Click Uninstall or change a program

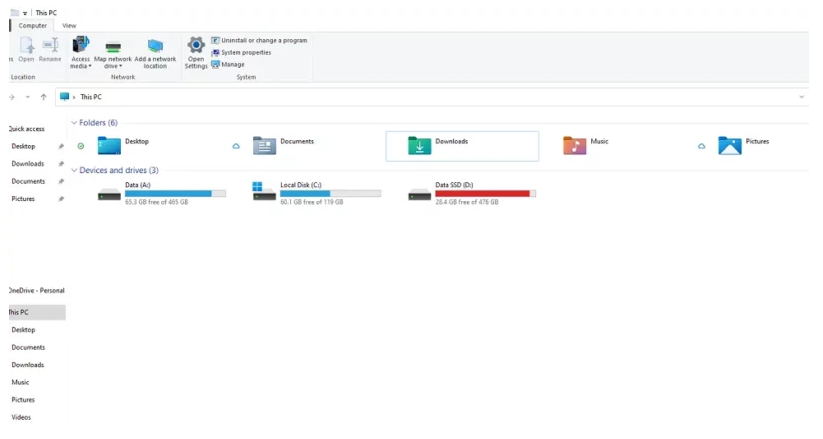(x=264, y=40)
